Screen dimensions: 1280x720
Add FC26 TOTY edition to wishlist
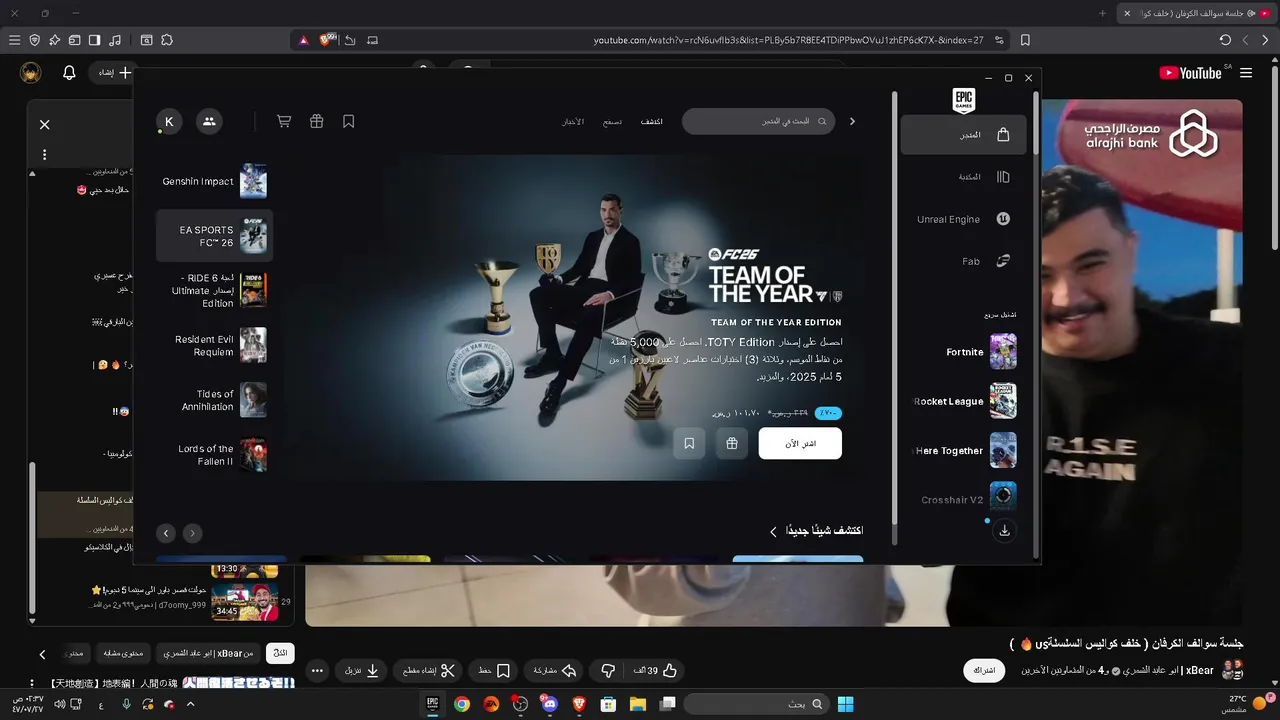coord(689,443)
